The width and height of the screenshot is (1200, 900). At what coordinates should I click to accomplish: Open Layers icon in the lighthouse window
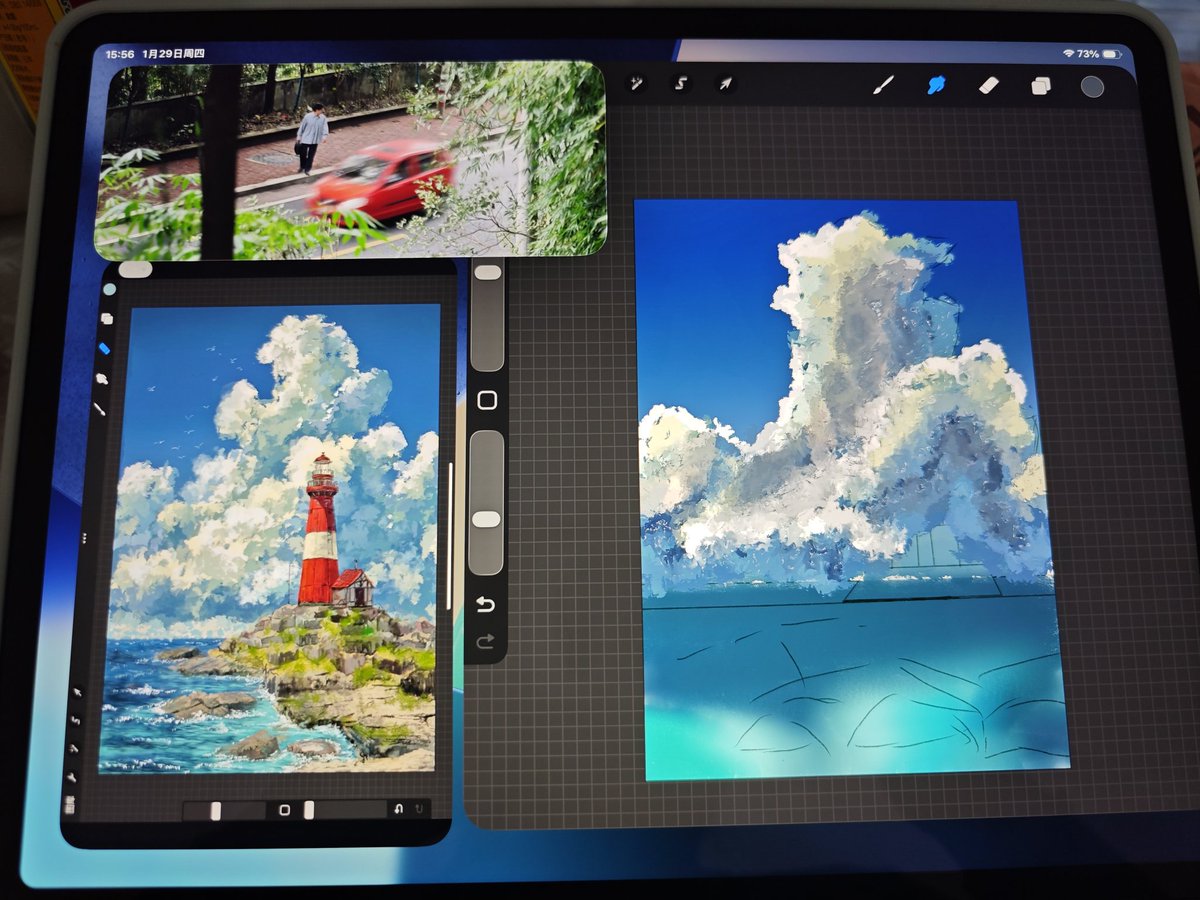point(107,319)
